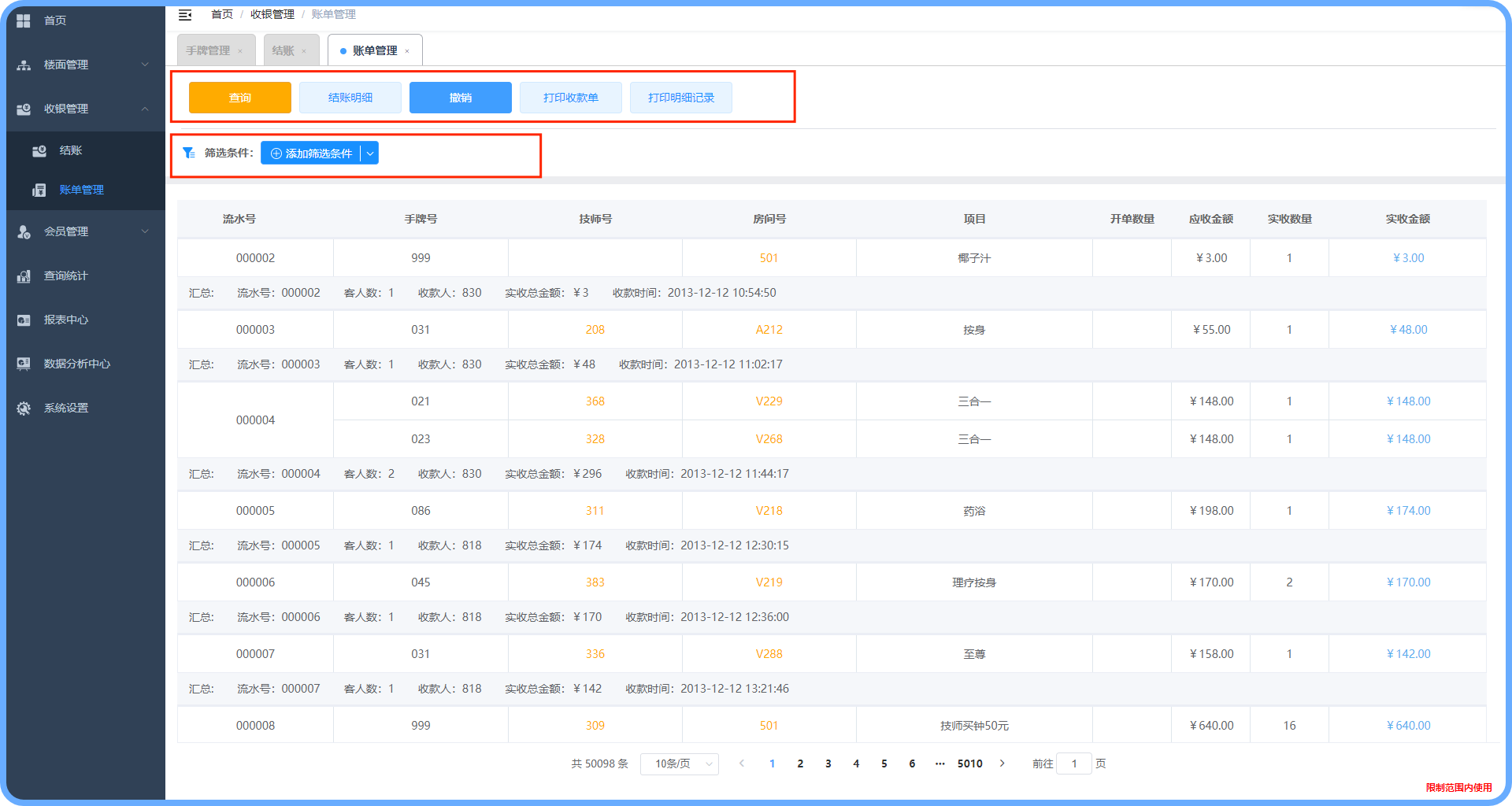1512x806 pixels.
Task: Click 收银管理 in the breadcrumb
Action: pos(272,14)
